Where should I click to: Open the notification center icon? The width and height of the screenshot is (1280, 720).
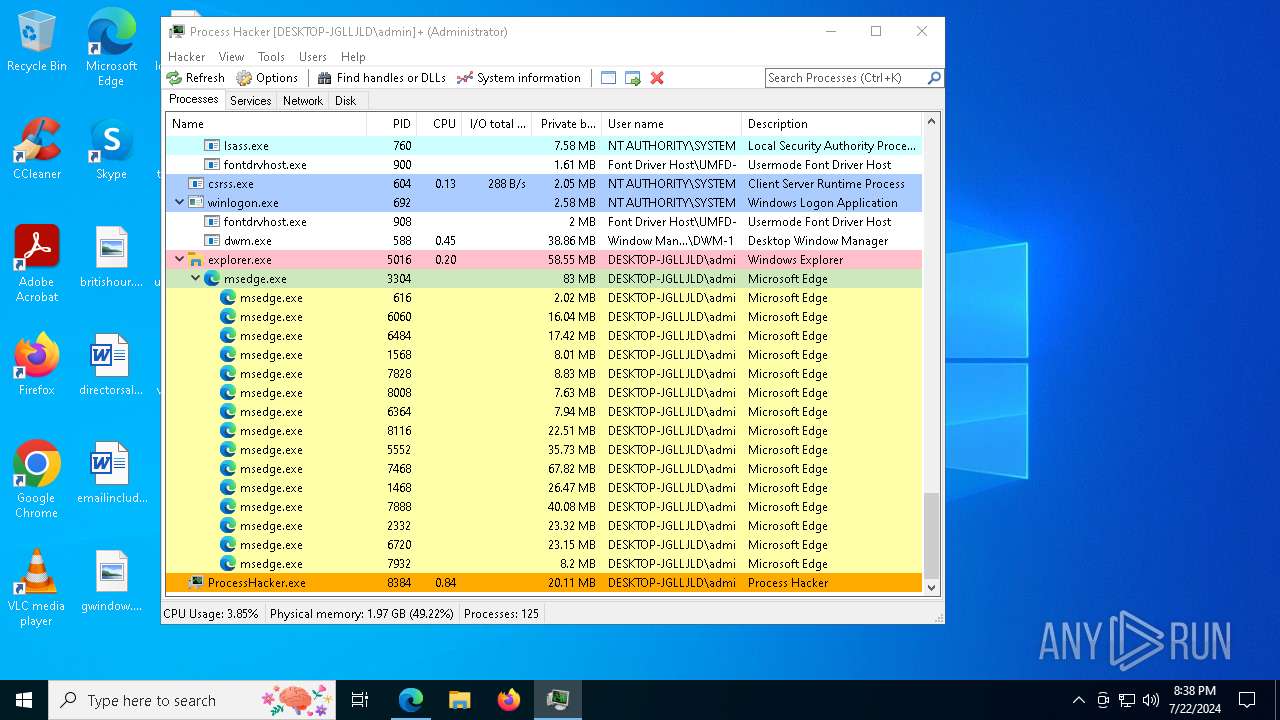pyautogui.click(x=1247, y=700)
